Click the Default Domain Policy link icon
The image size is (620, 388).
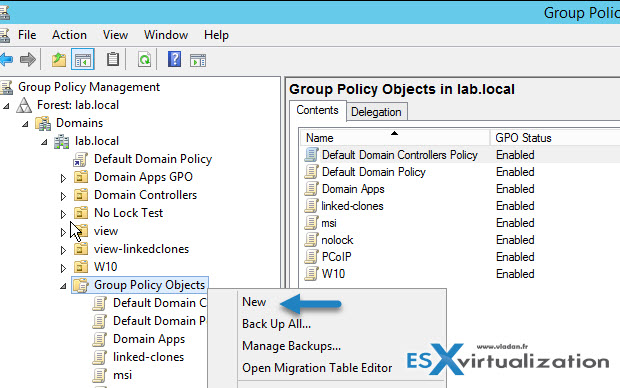point(80,159)
